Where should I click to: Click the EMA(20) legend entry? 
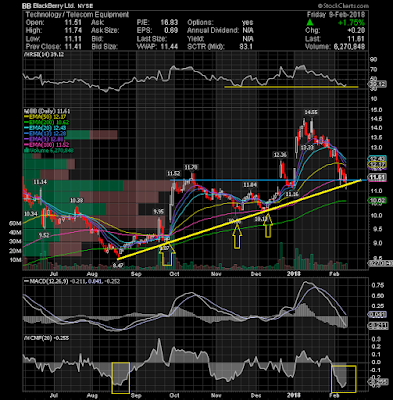tap(46, 128)
